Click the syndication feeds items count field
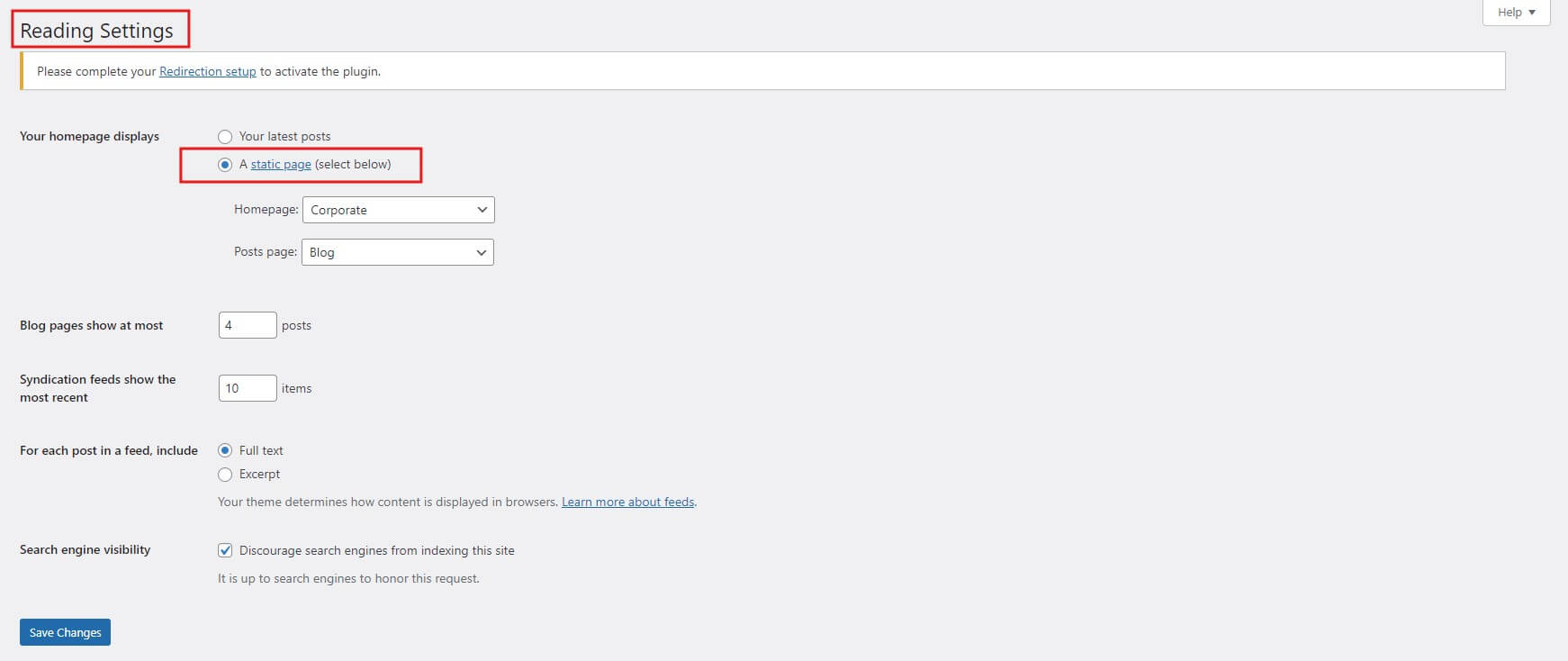The height and width of the screenshot is (661, 1568). click(x=247, y=388)
